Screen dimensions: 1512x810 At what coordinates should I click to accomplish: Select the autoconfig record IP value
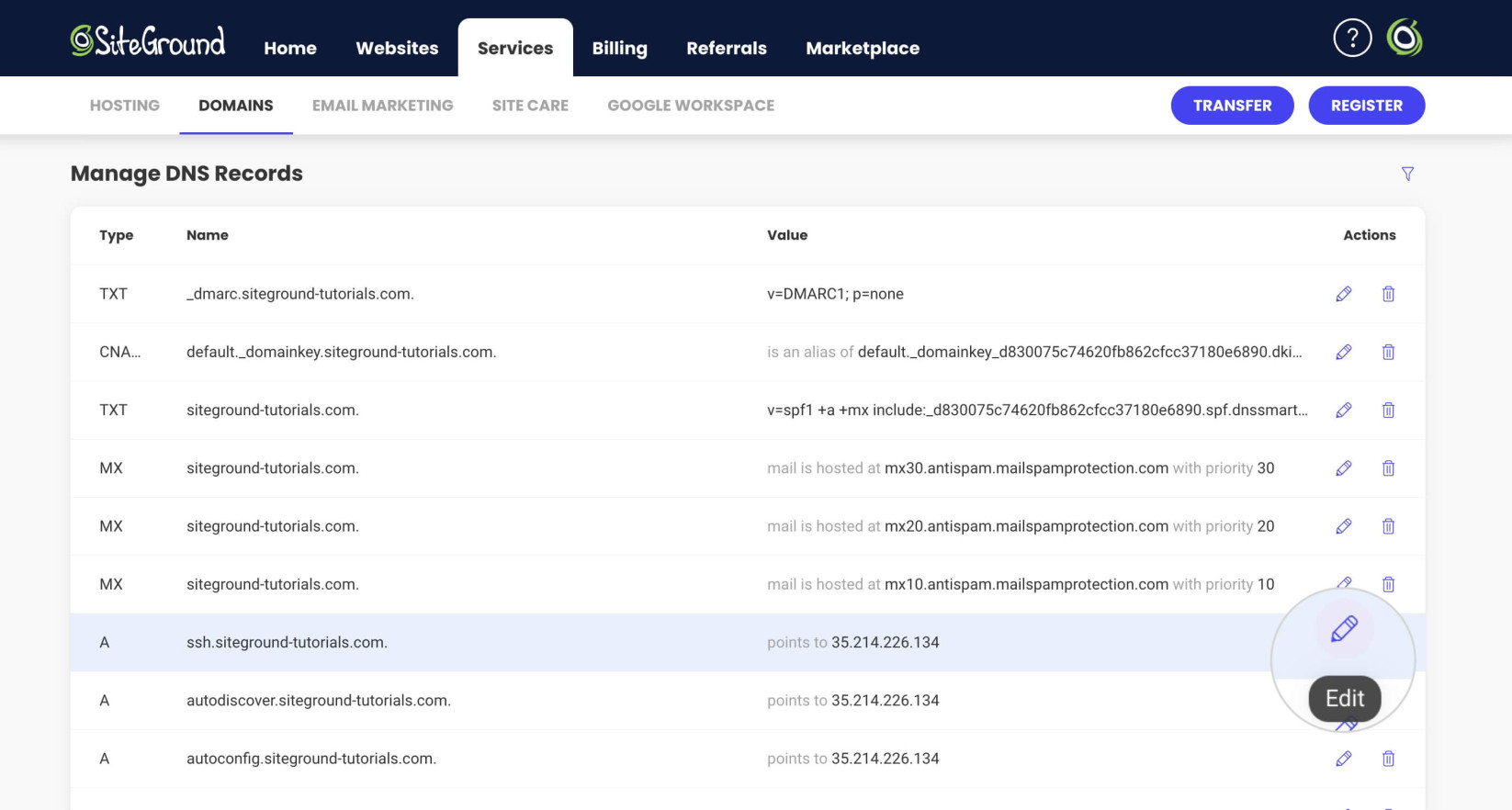coord(886,759)
